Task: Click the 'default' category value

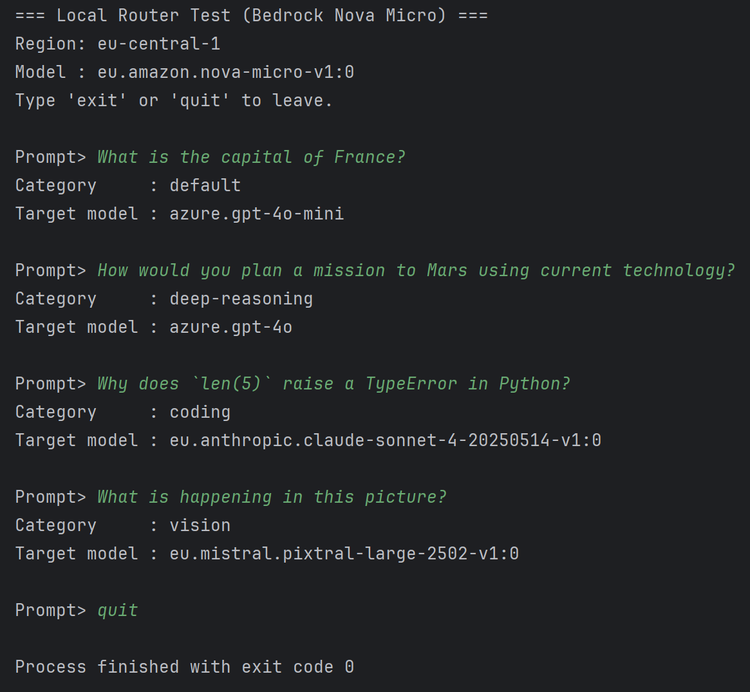Action: coord(205,185)
